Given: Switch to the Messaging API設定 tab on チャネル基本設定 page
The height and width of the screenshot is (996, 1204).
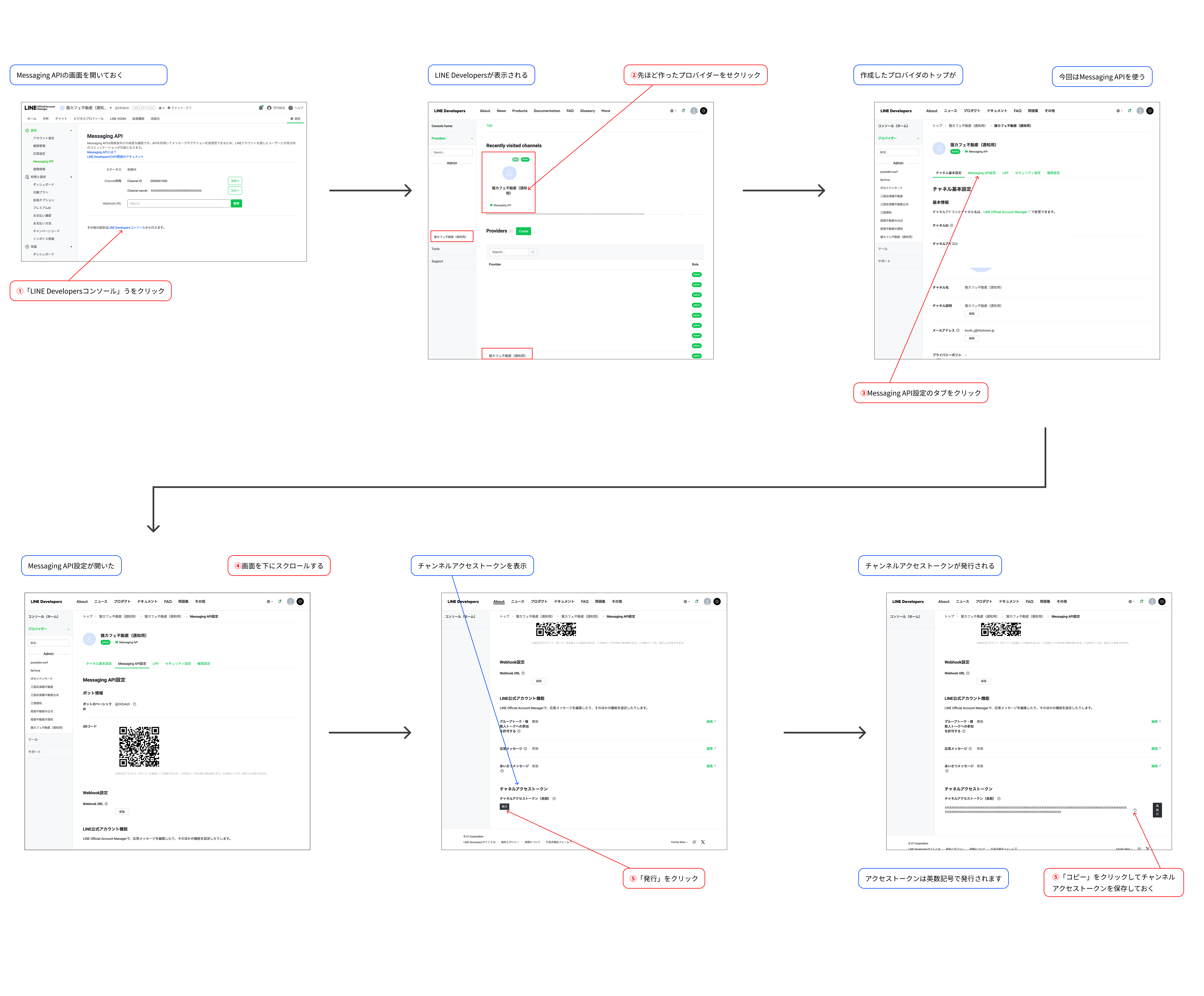Looking at the screenshot, I should tap(981, 173).
